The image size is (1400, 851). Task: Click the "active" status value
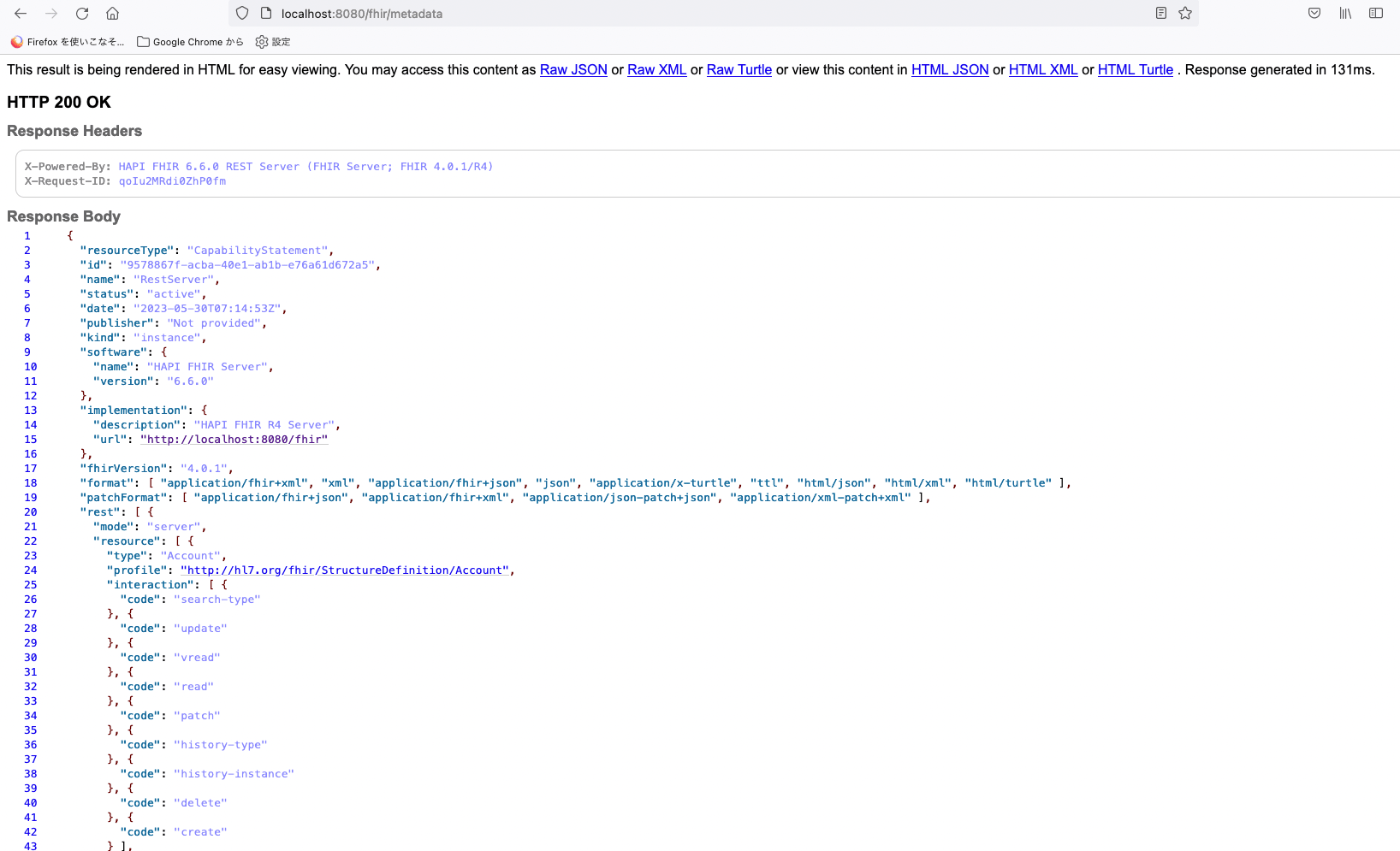tap(176, 294)
